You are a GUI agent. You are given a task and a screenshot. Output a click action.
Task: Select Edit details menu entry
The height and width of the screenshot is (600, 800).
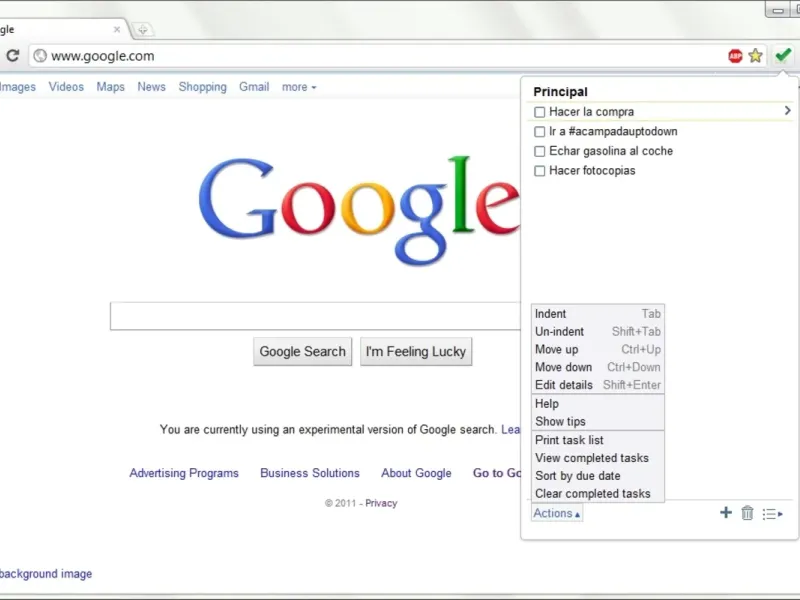click(x=597, y=385)
